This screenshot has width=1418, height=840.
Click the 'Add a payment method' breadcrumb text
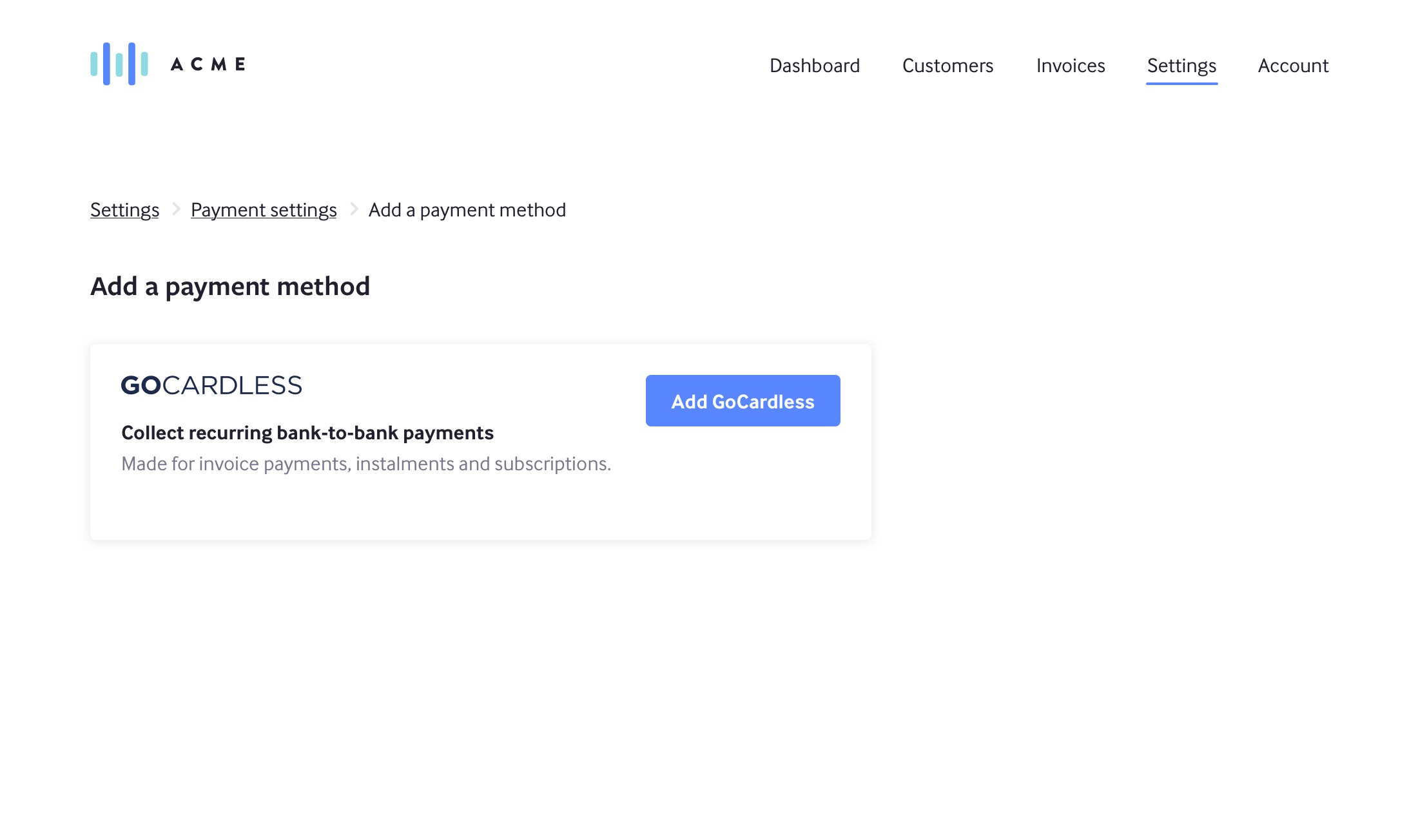[467, 210]
